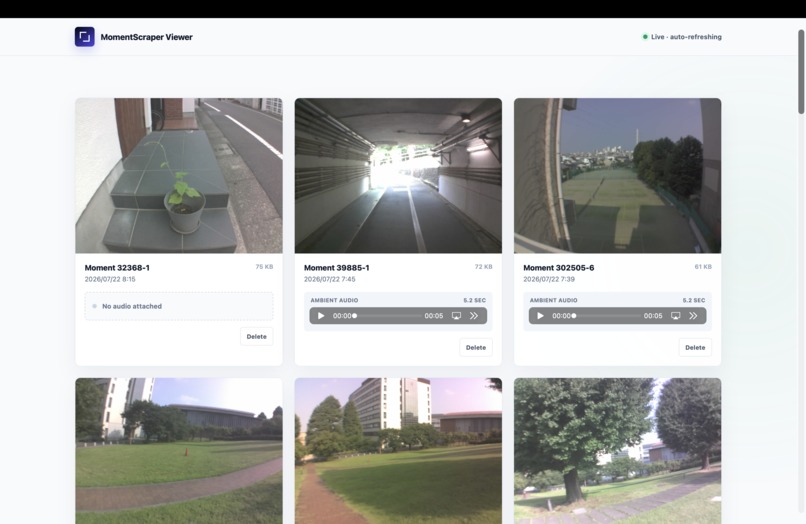Image resolution: width=806 pixels, height=524 pixels.
Task: Open the photo with dirt path and office building
Action: (398, 451)
